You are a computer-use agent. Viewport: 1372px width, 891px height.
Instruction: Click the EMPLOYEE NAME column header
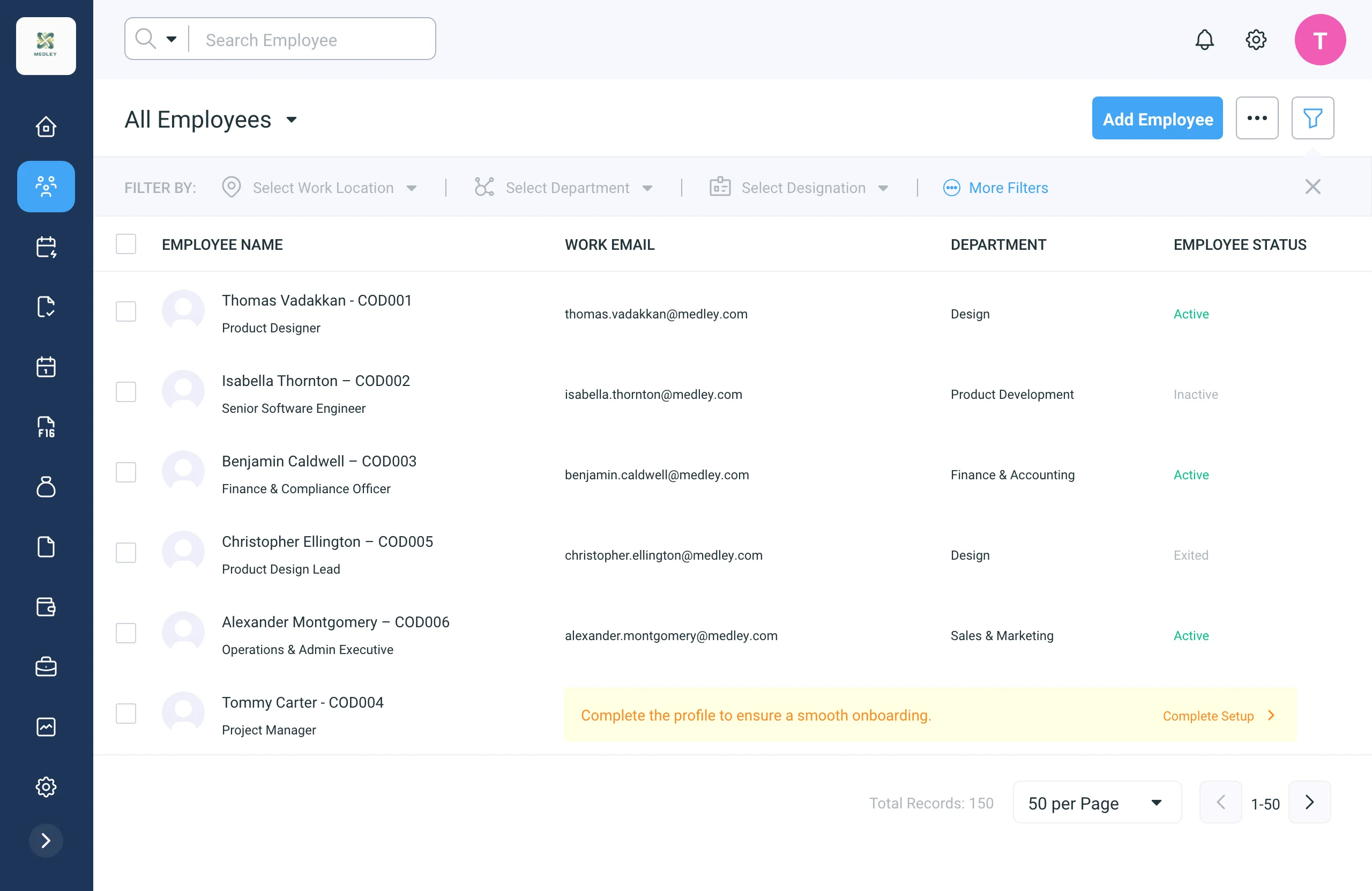(222, 244)
